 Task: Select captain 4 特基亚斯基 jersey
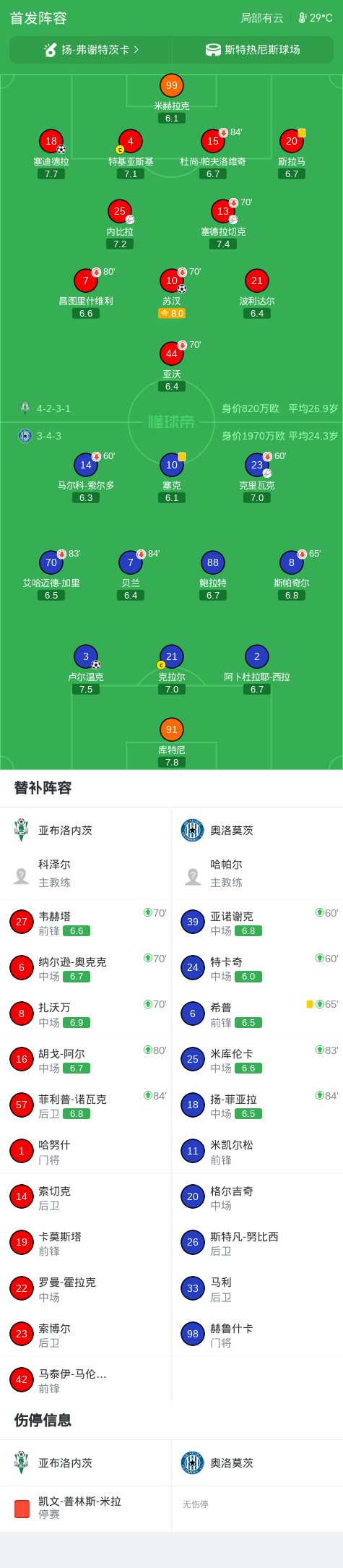[x=131, y=141]
